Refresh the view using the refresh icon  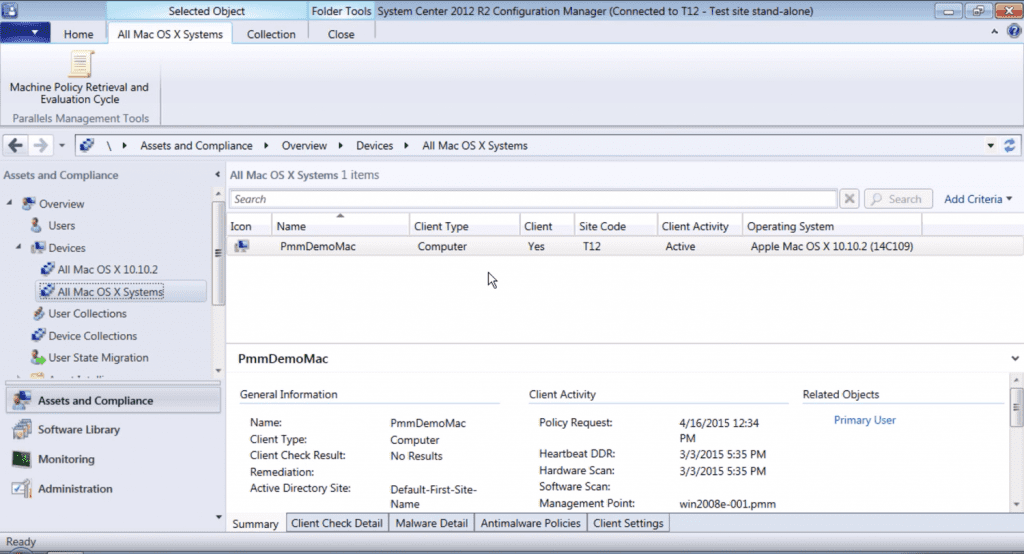(1010, 145)
